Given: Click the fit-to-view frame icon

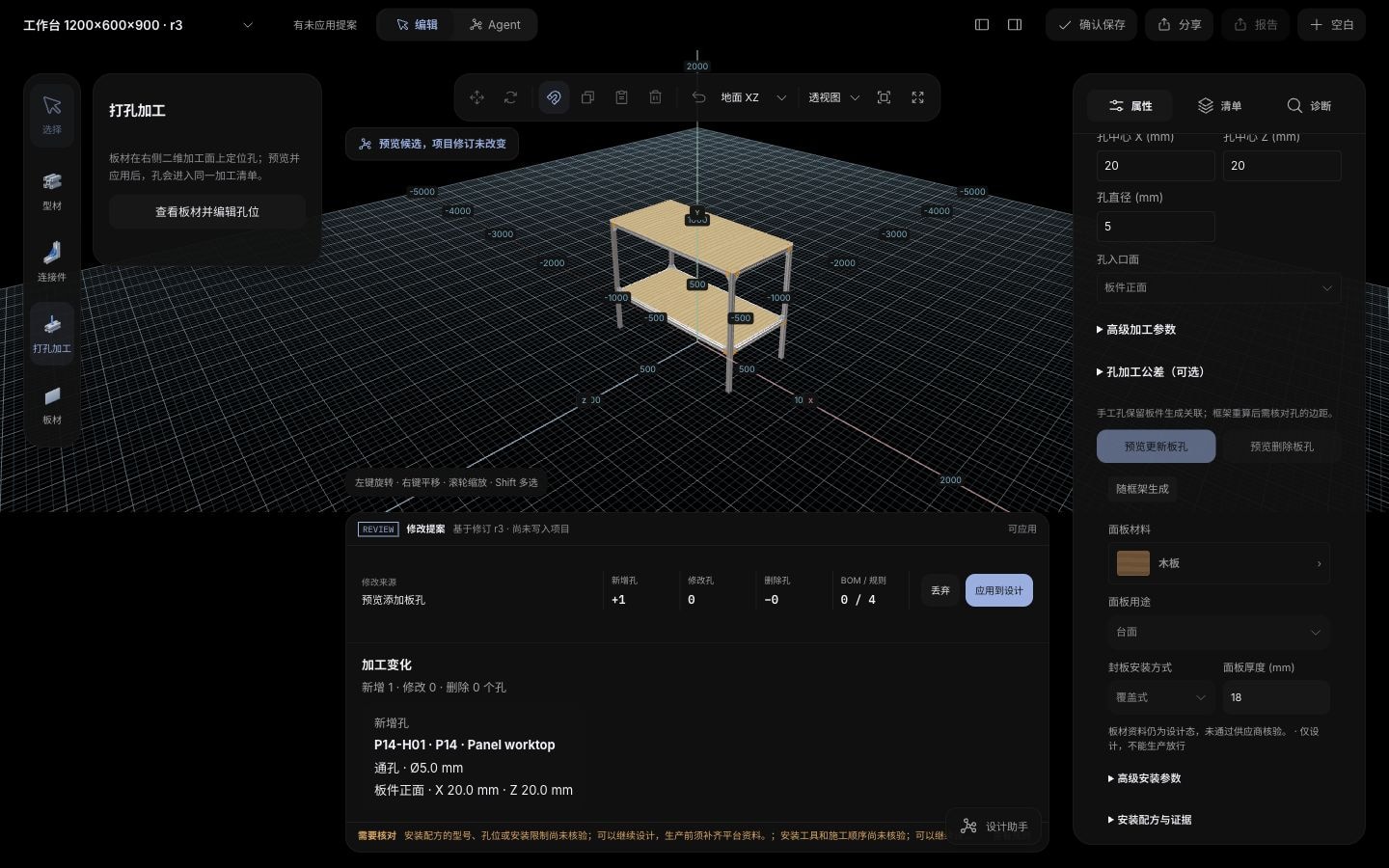Looking at the screenshot, I should pos(884,97).
